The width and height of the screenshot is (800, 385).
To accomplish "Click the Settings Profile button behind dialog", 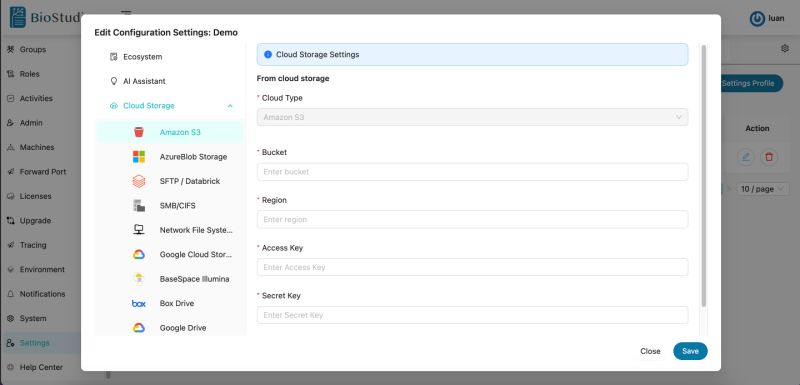I will (752, 83).
